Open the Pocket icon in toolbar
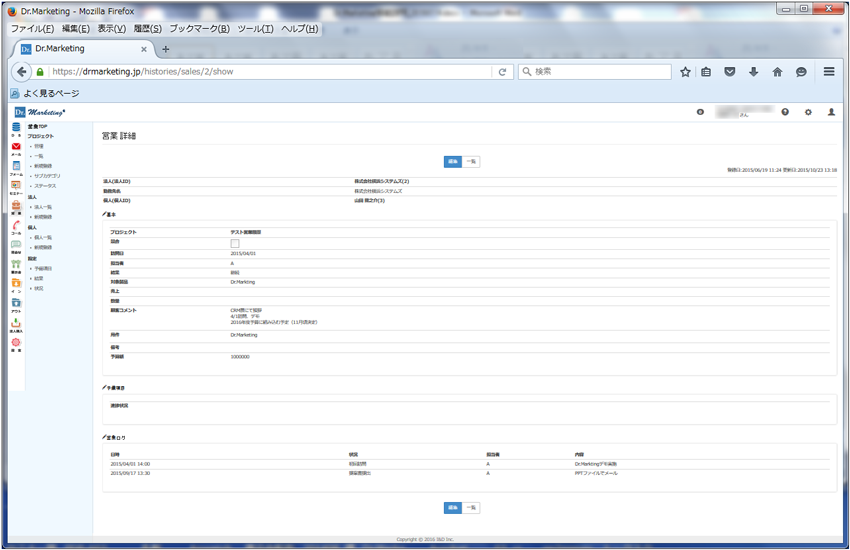The image size is (850, 550). tap(730, 72)
